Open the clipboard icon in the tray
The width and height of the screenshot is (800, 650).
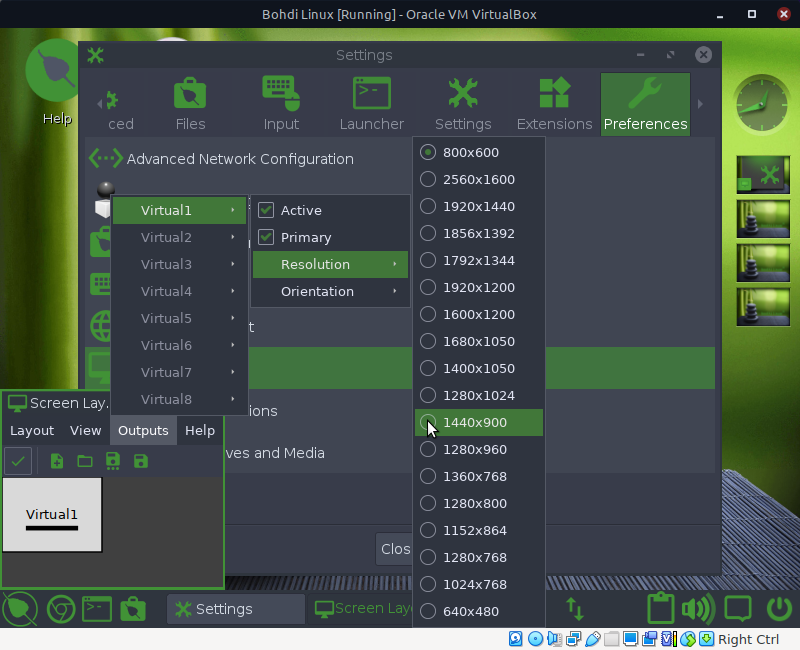660,608
